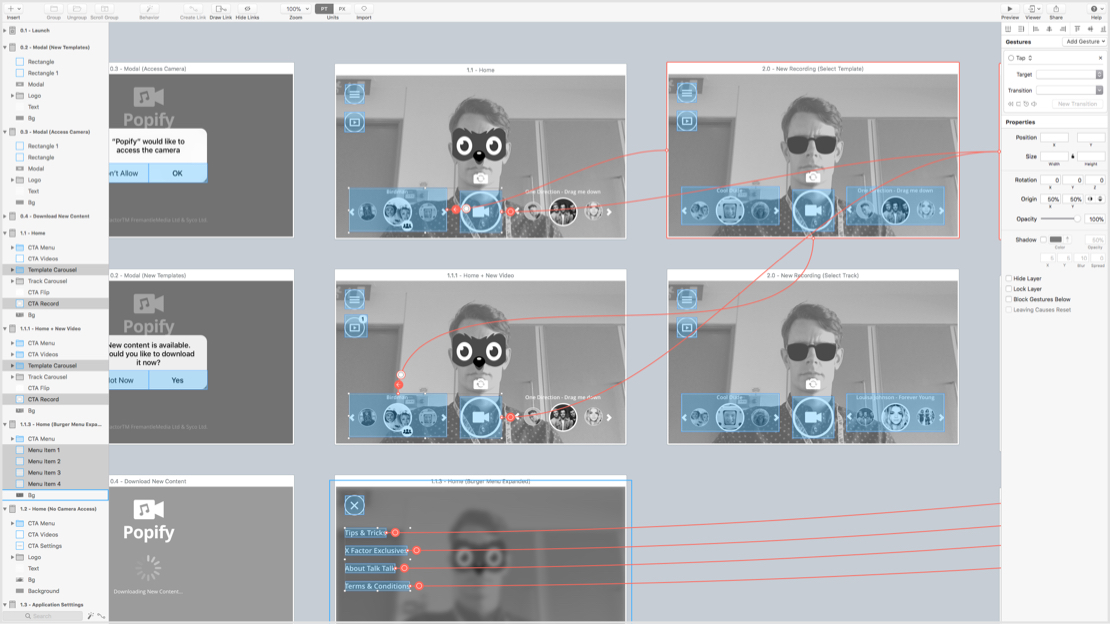Open the Help question mark icon
Viewport: 1110px width, 624px height.
pos(1094,9)
